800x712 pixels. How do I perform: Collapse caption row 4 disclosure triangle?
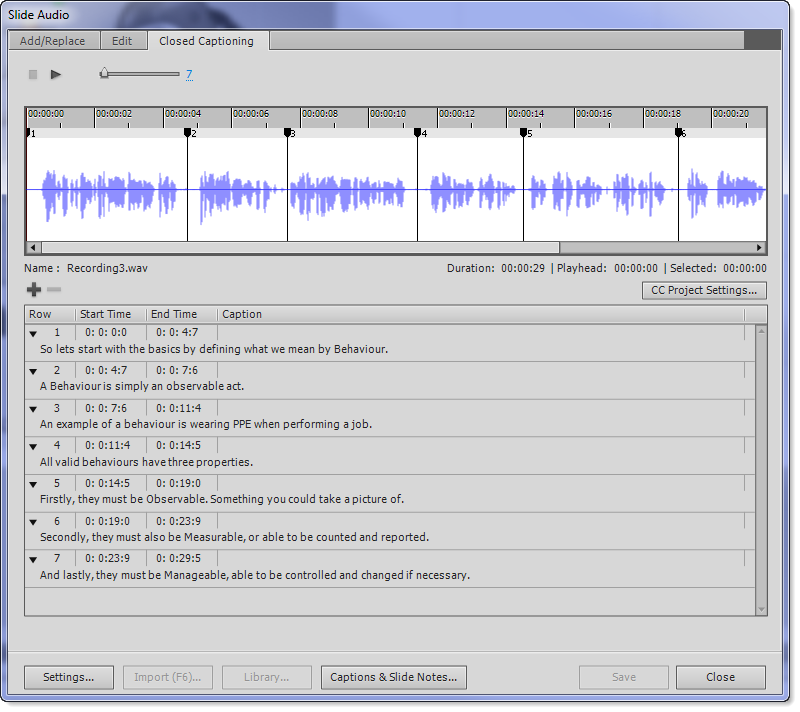pos(33,446)
